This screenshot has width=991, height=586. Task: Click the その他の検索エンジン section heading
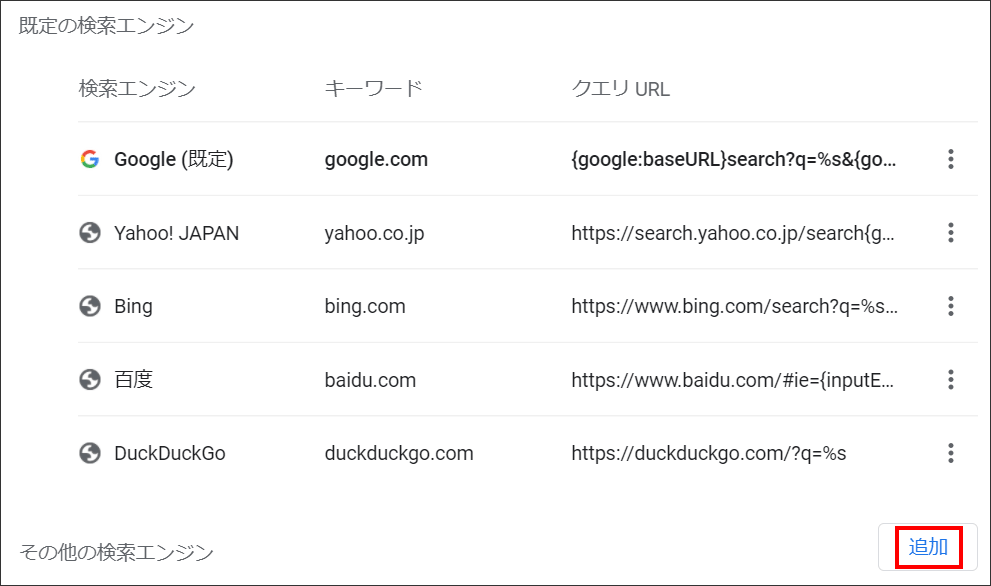(x=117, y=552)
